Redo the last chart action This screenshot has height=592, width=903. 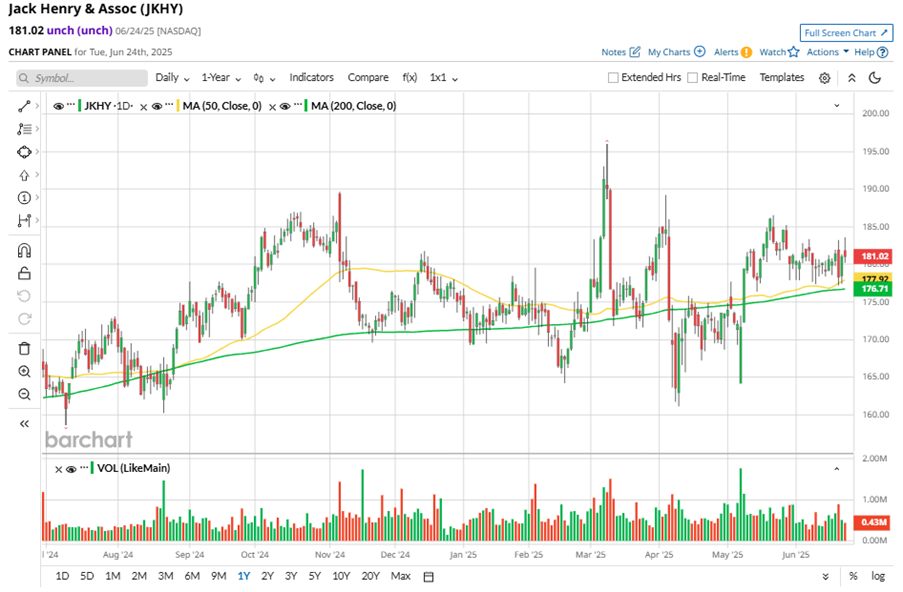pyautogui.click(x=24, y=319)
